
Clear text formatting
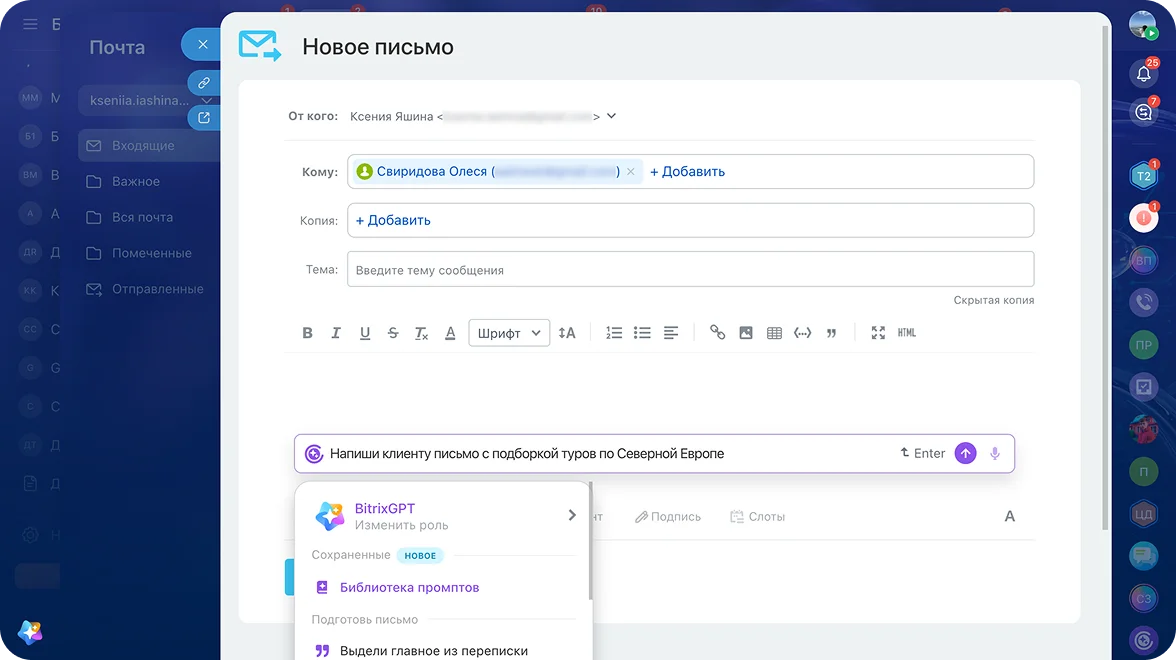(x=422, y=333)
